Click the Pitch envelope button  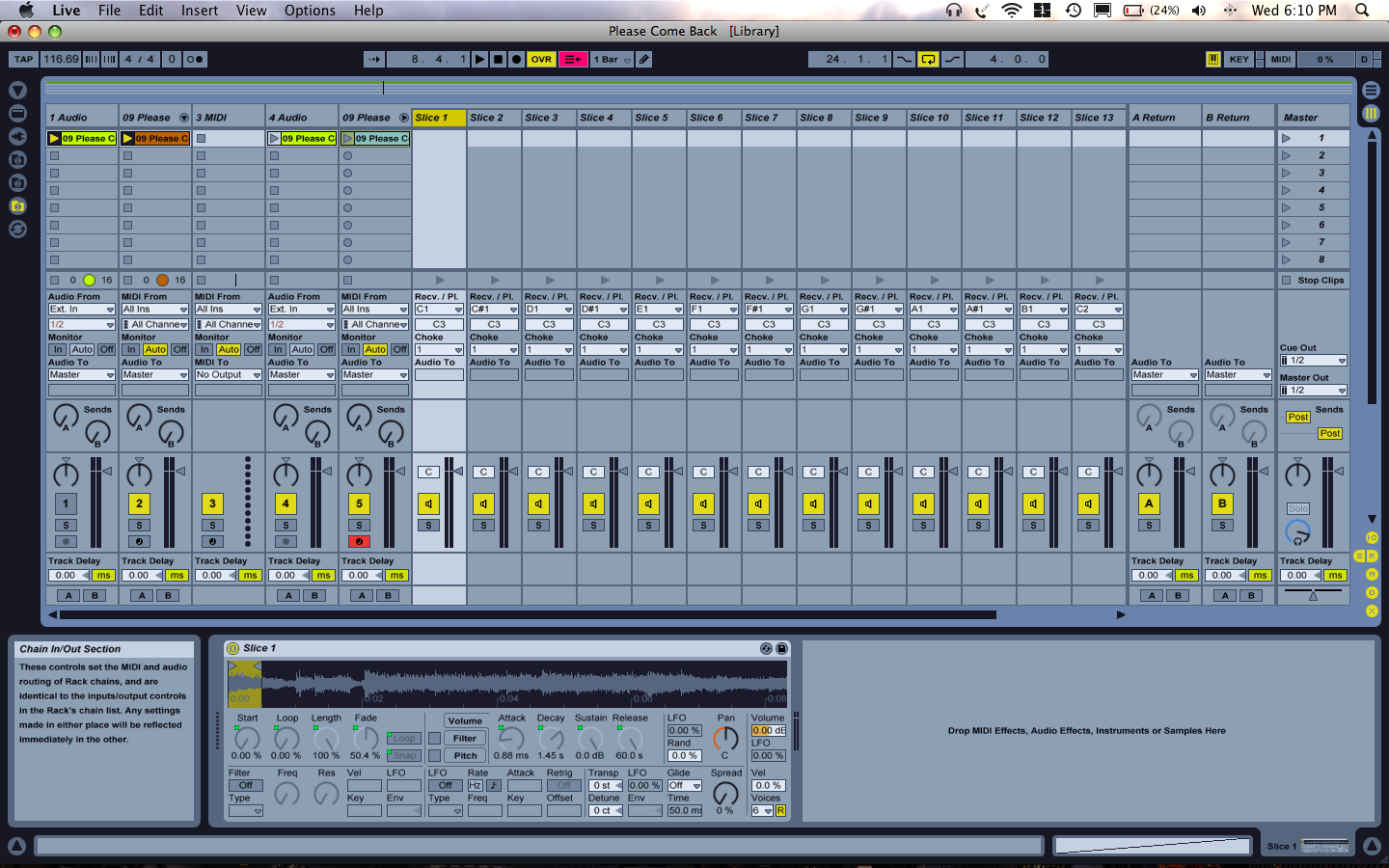[465, 755]
